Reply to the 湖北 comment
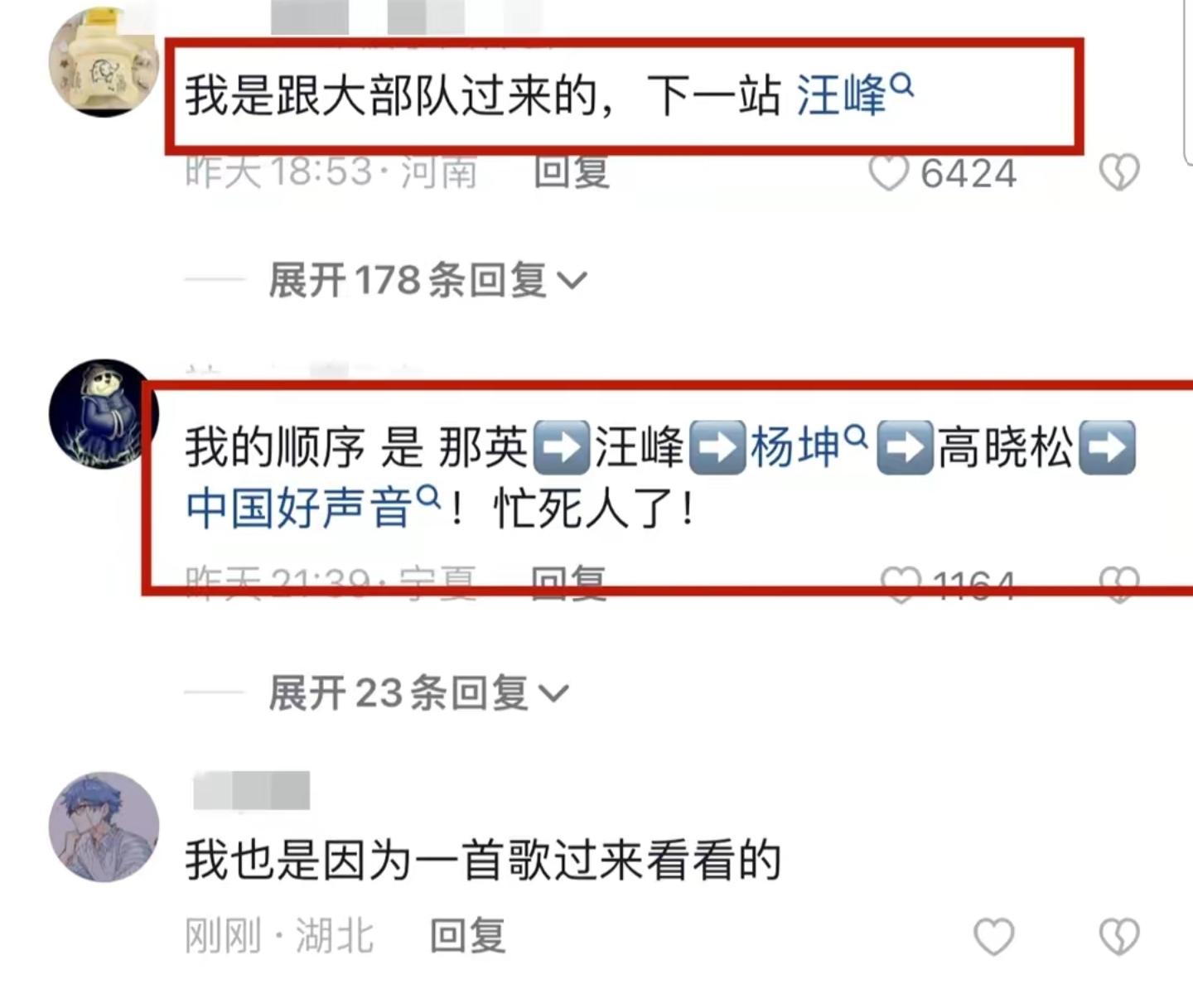Image resolution: width=1193 pixels, height=1008 pixels. (x=468, y=936)
